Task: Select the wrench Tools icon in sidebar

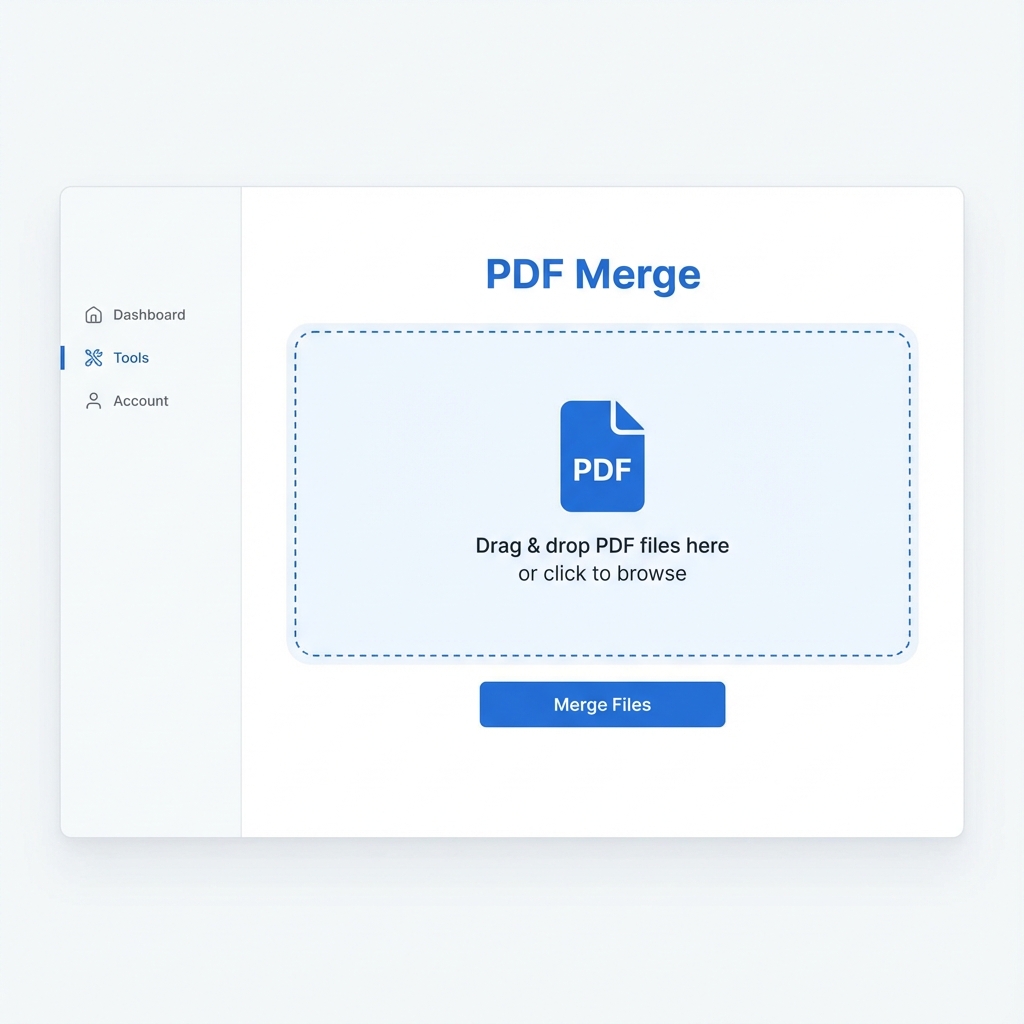Action: 92,357
